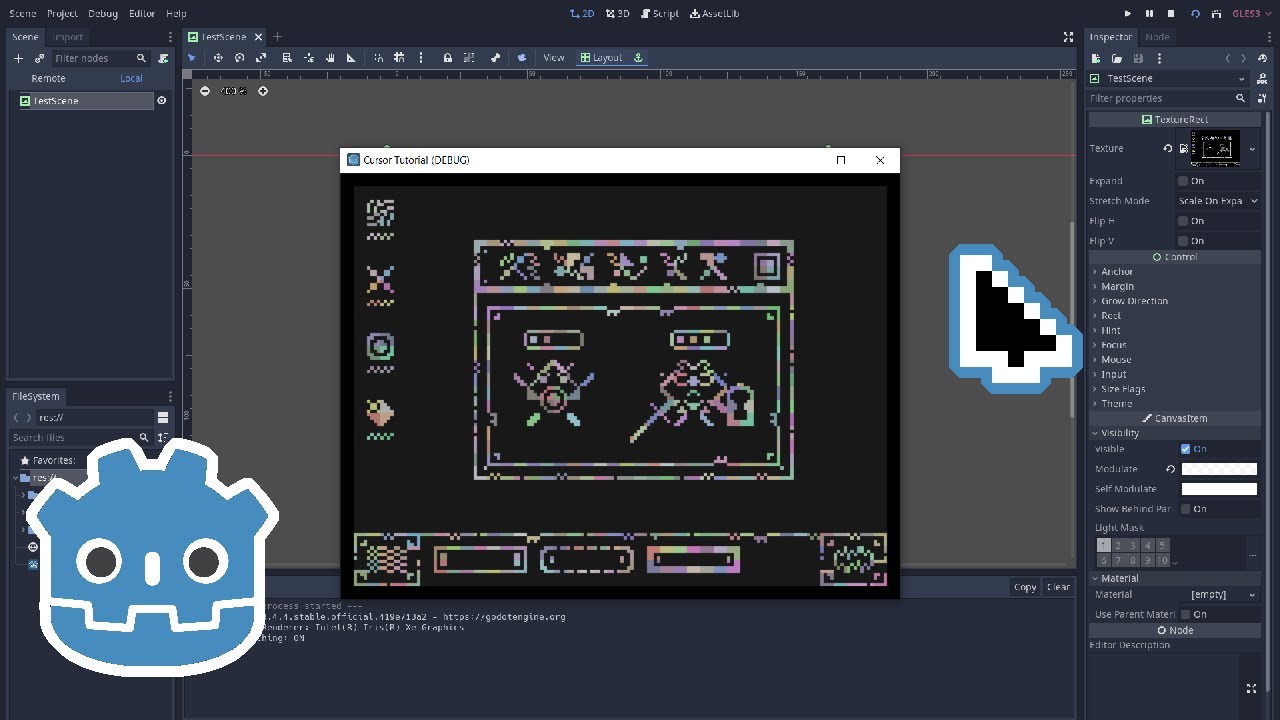Image resolution: width=1280 pixels, height=720 pixels.
Task: Open the Debug menu
Action: [x=103, y=14]
